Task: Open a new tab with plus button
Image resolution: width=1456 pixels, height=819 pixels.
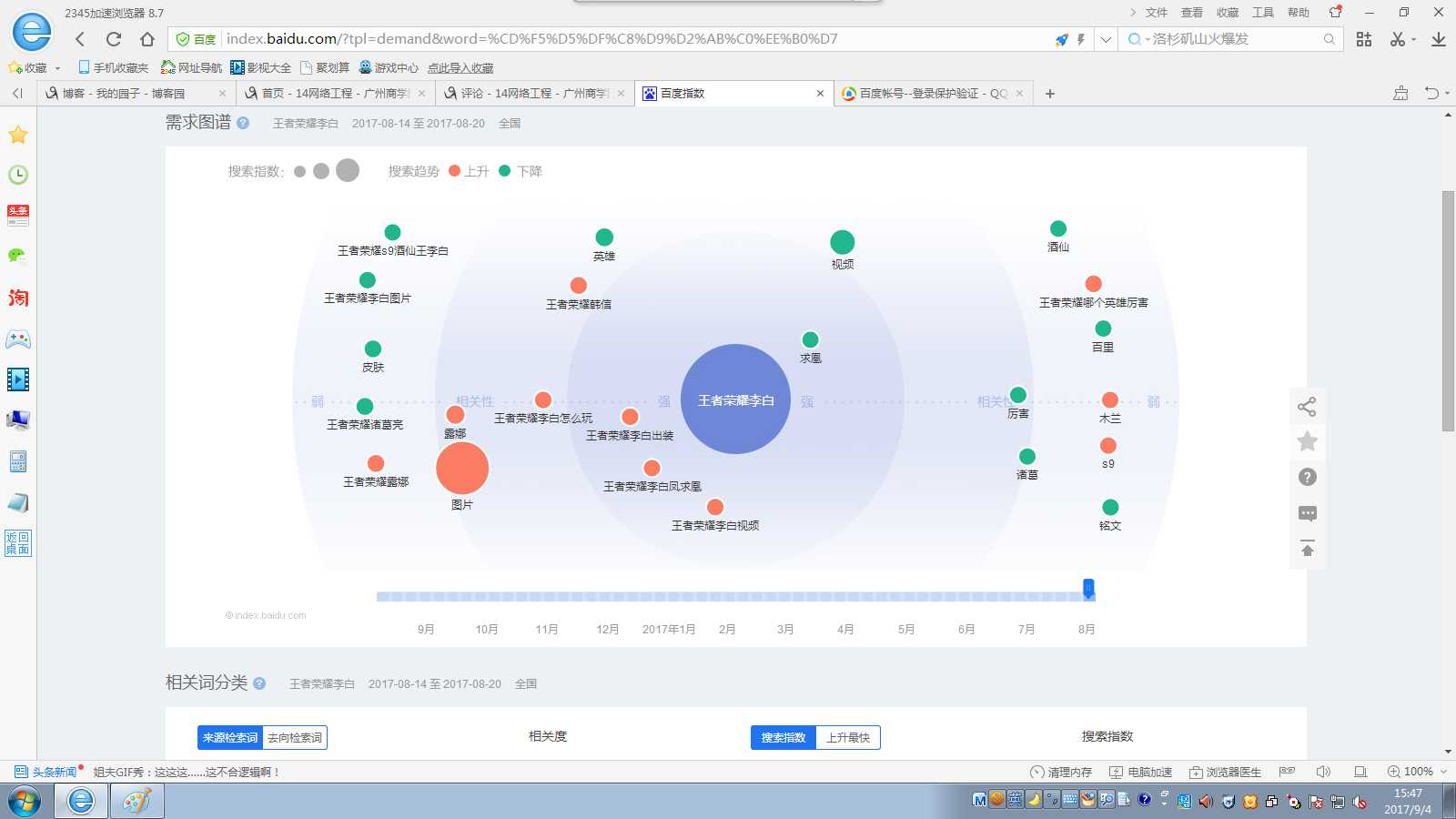Action: (x=1050, y=94)
